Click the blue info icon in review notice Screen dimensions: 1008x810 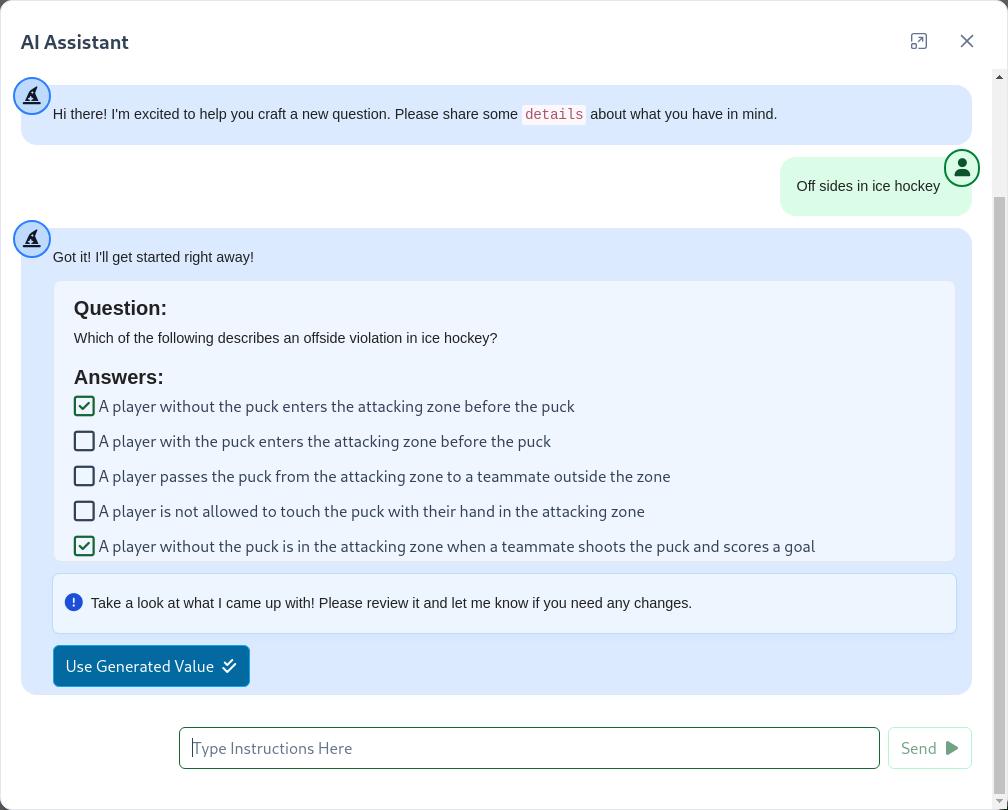pyautogui.click(x=72, y=600)
